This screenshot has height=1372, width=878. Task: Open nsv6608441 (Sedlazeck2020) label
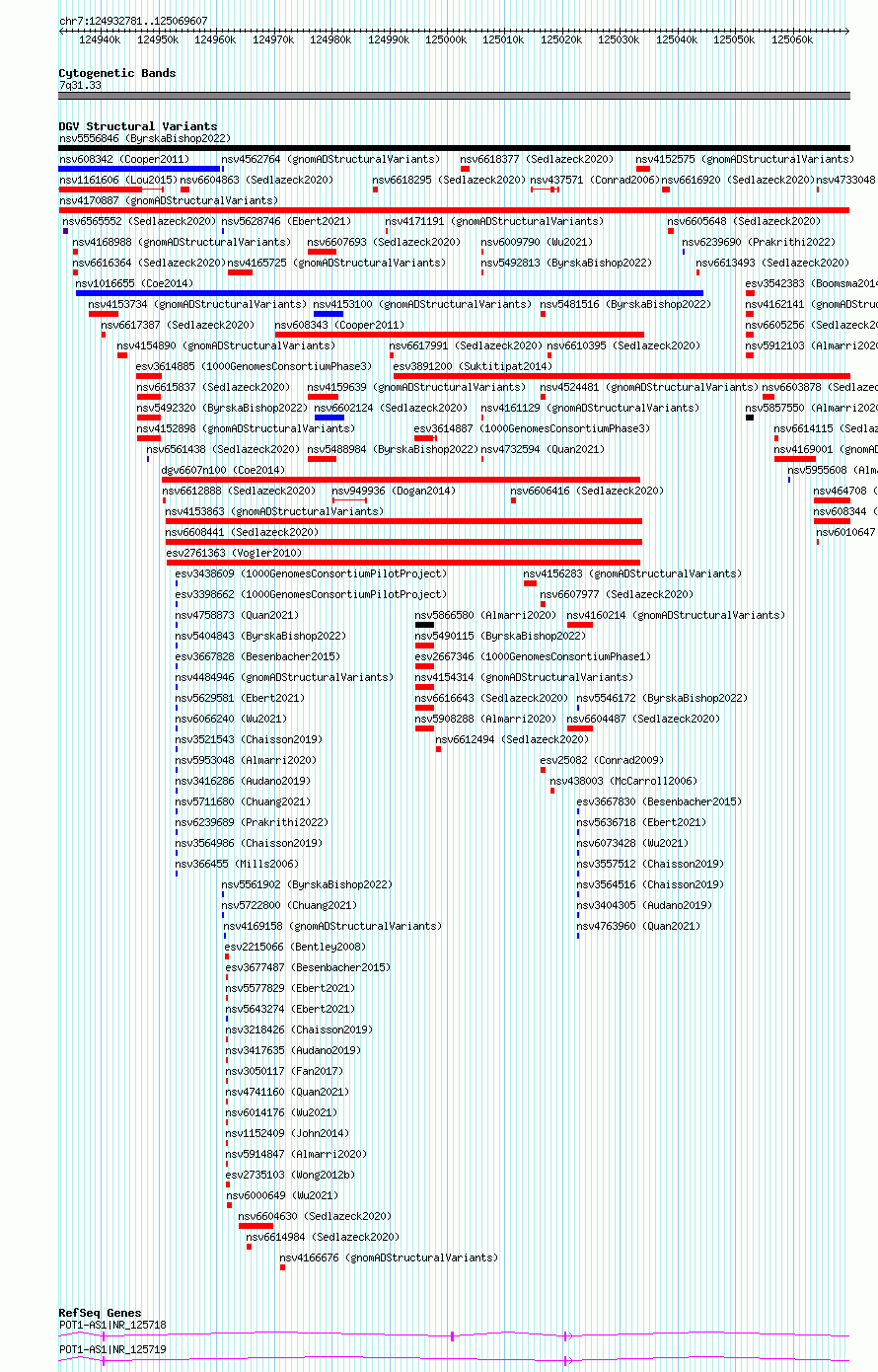(242, 533)
